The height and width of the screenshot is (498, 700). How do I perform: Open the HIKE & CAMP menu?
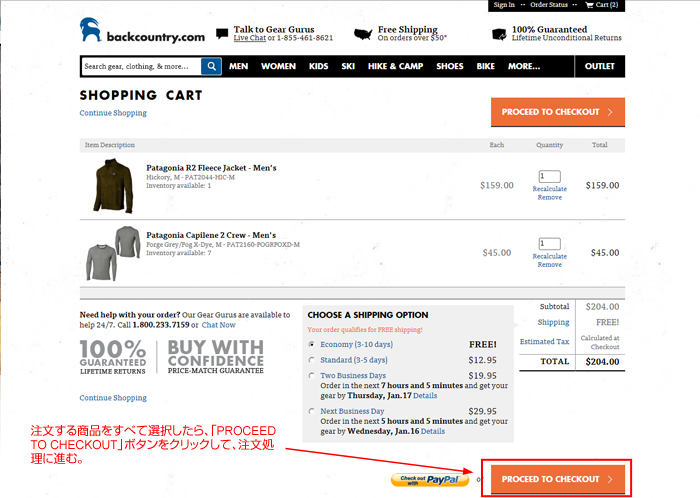click(395, 67)
